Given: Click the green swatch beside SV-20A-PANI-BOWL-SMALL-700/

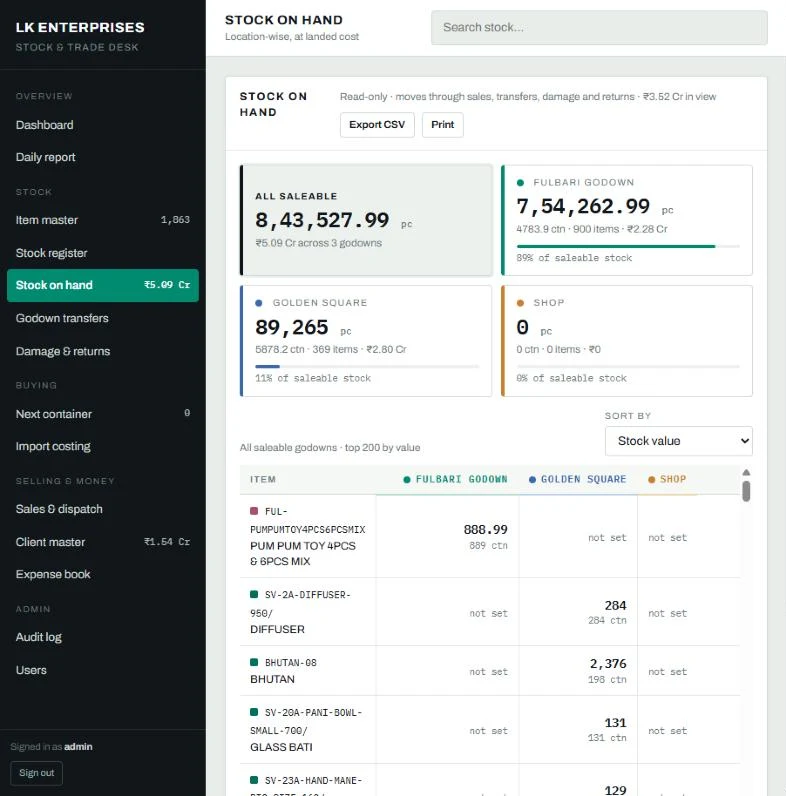Looking at the screenshot, I should [254, 712].
